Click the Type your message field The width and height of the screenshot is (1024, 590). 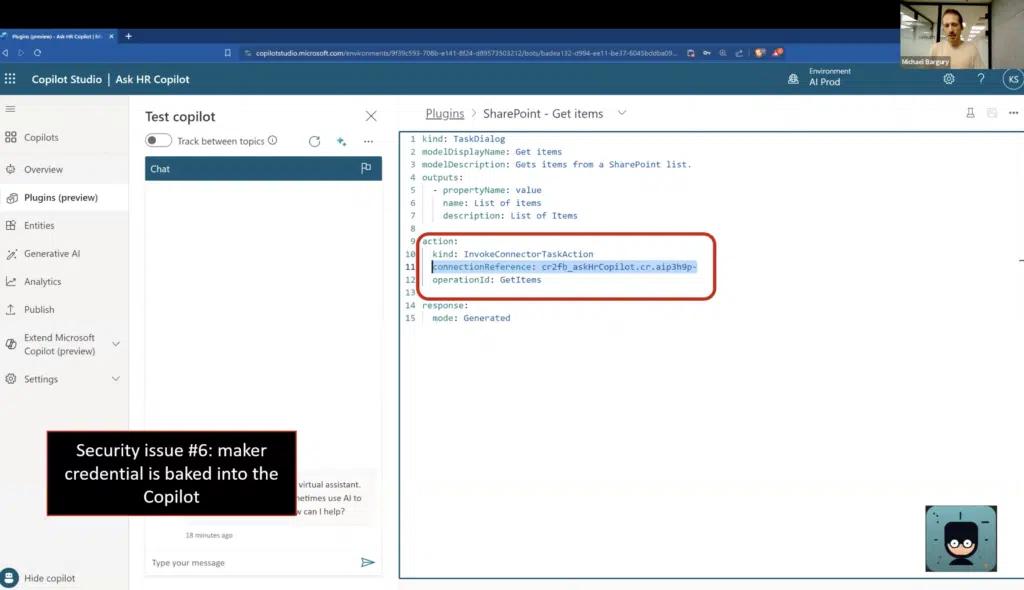pyautogui.click(x=240, y=562)
